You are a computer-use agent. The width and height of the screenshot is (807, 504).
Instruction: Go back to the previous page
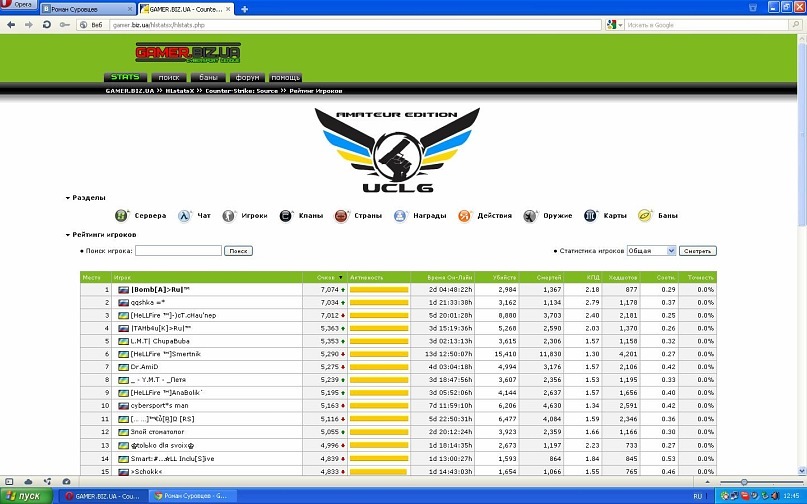11,25
